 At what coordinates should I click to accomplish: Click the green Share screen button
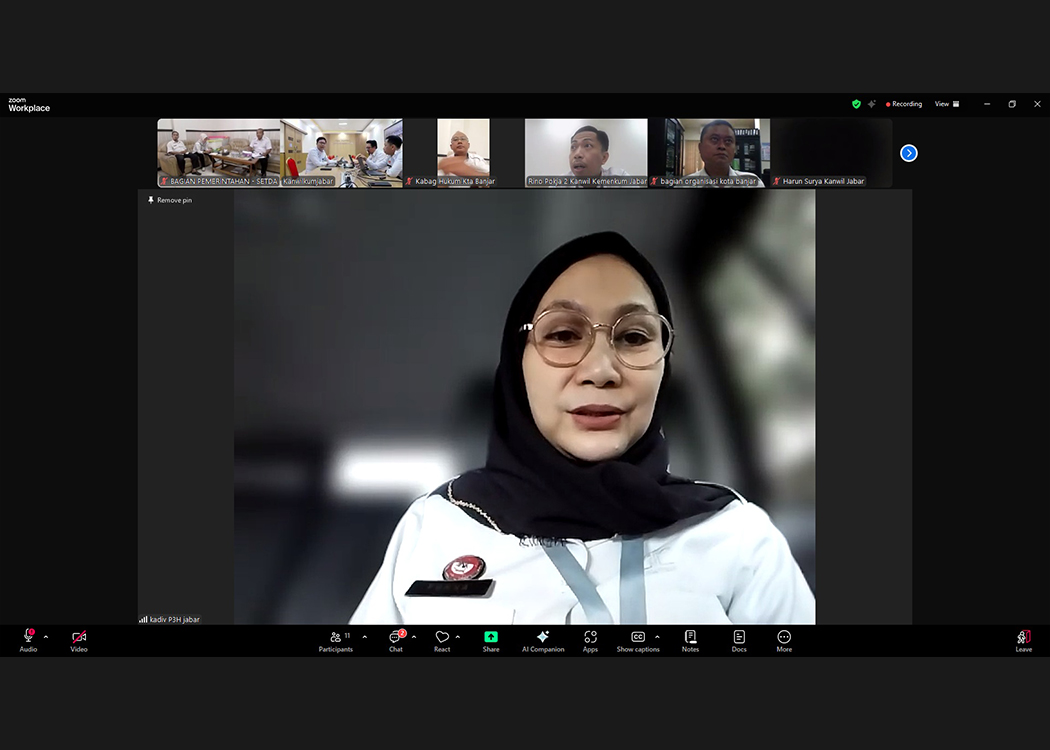click(491, 638)
